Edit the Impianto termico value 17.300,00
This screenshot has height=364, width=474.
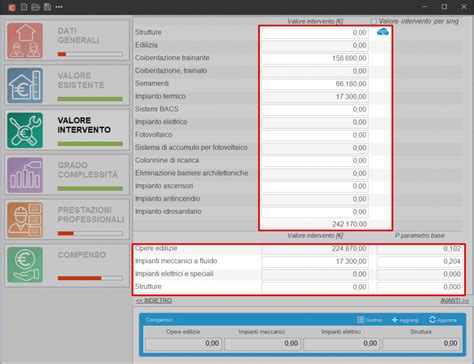coord(315,97)
